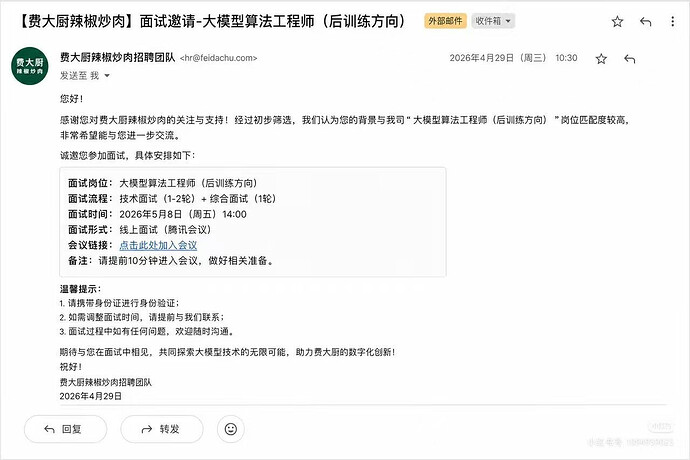Click the closing 祝好！ line
The height and width of the screenshot is (460, 690).
coord(71,367)
